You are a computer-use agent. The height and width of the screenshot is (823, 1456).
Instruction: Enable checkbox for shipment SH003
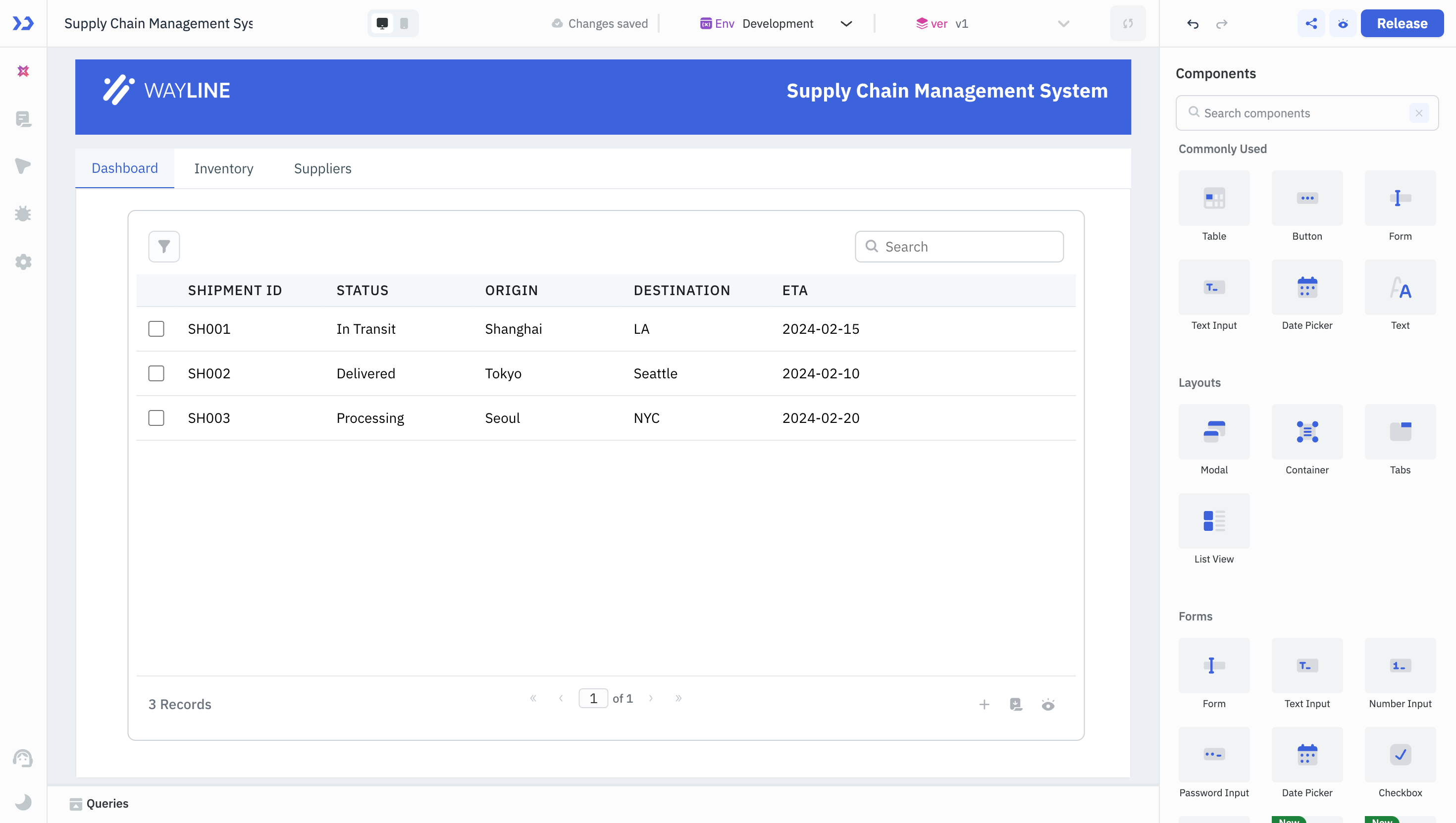(x=156, y=418)
